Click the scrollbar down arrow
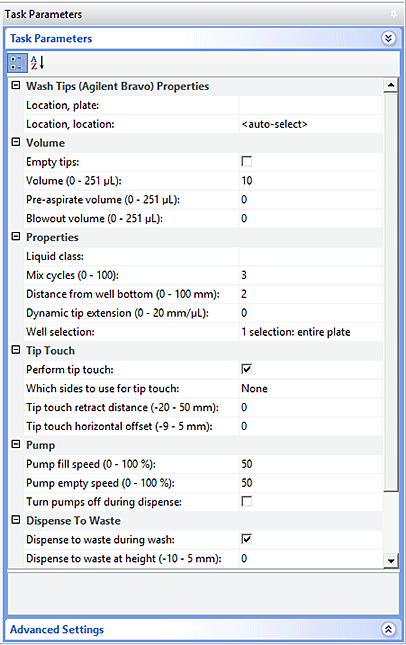This screenshot has width=406, height=645. point(390,560)
